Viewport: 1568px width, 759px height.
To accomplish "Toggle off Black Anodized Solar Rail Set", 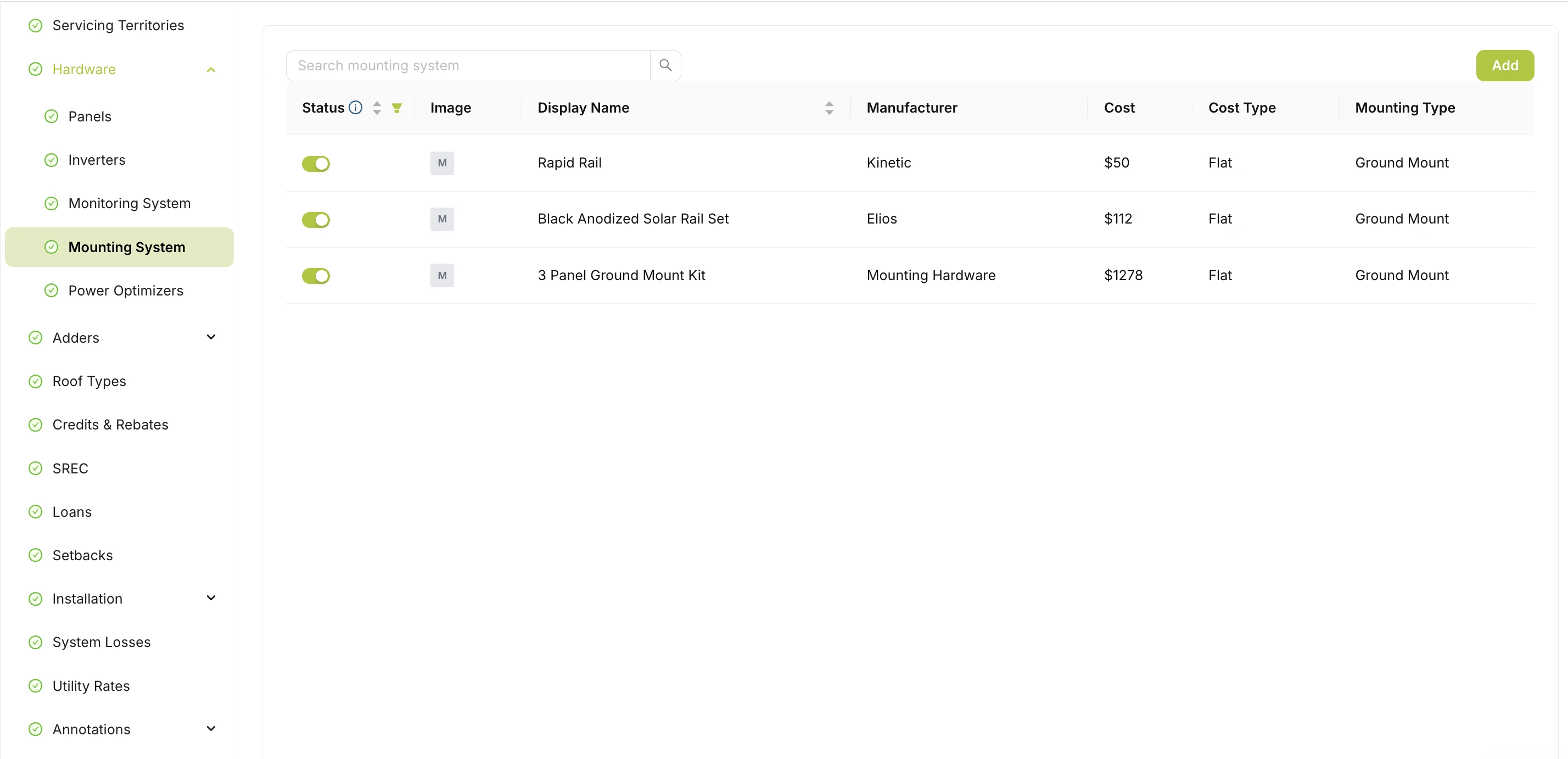I will (x=316, y=220).
